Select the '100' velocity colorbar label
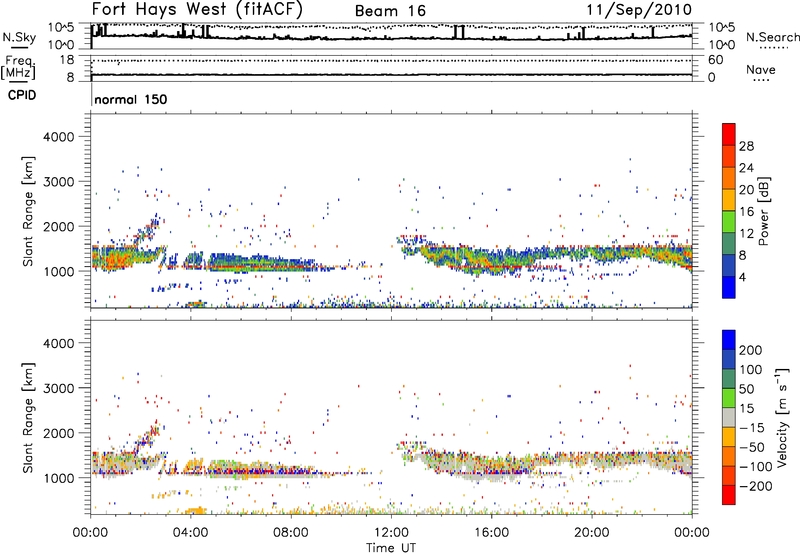The image size is (800, 554). coord(751,370)
